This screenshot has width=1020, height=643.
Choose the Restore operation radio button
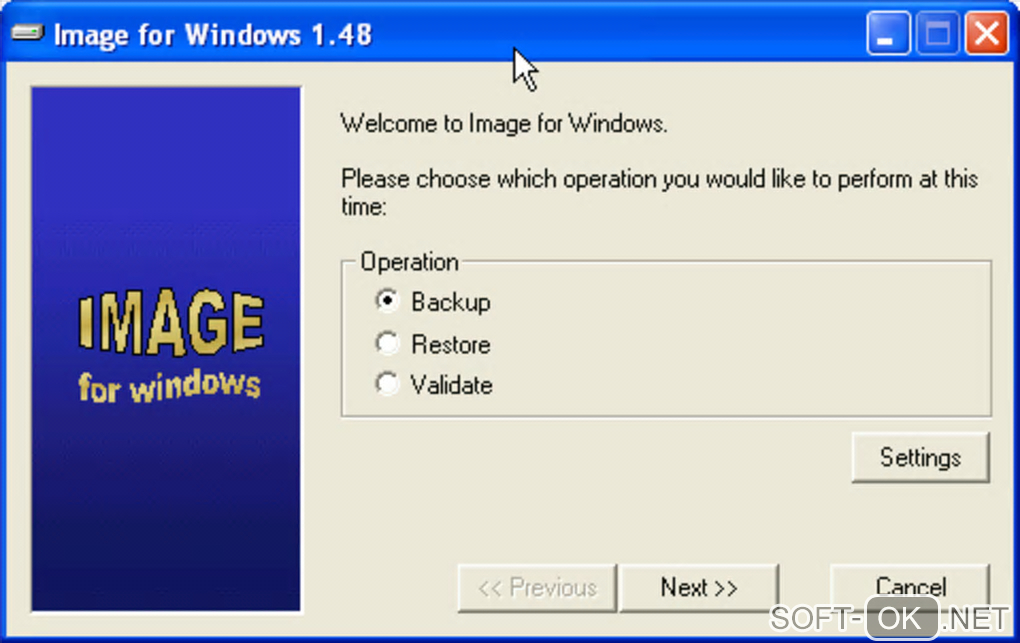(x=387, y=343)
